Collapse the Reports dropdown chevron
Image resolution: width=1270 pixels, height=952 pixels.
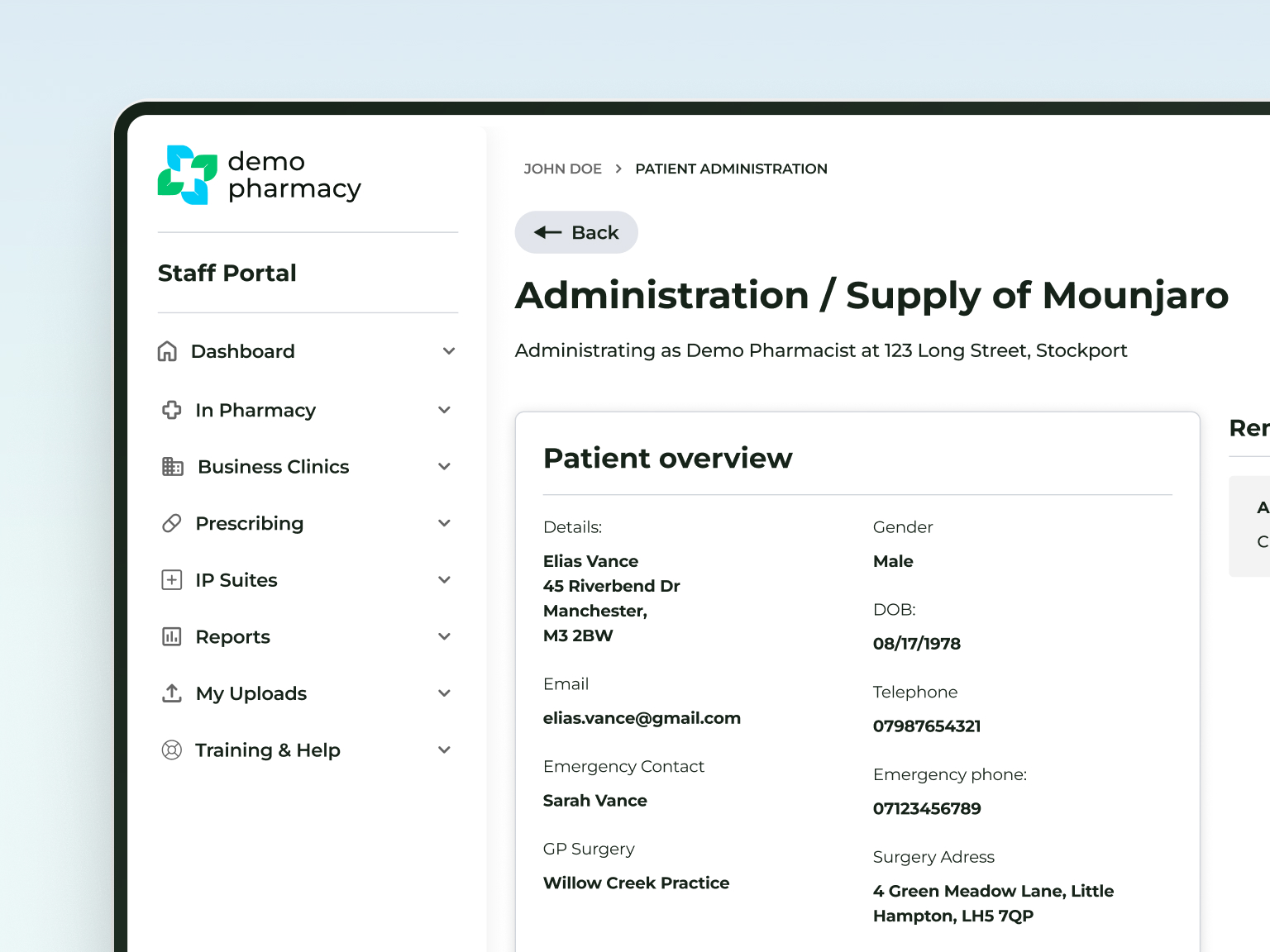(444, 636)
